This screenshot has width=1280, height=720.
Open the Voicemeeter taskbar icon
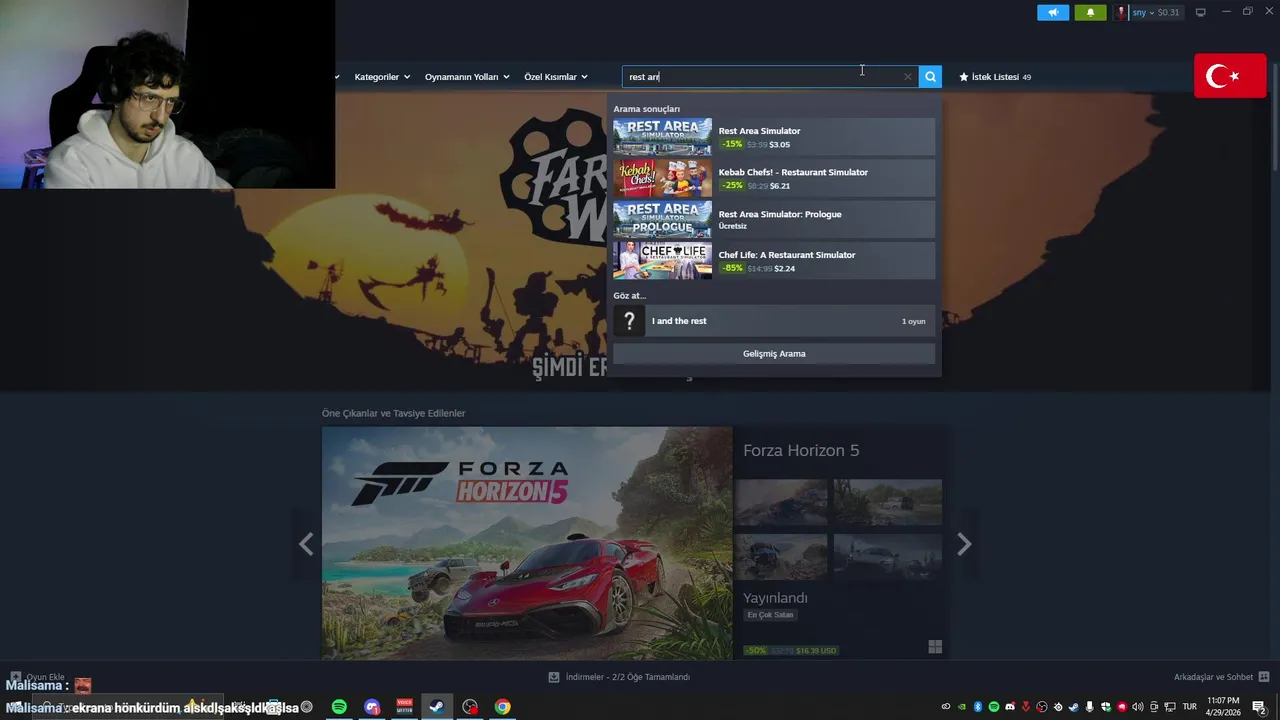405,707
